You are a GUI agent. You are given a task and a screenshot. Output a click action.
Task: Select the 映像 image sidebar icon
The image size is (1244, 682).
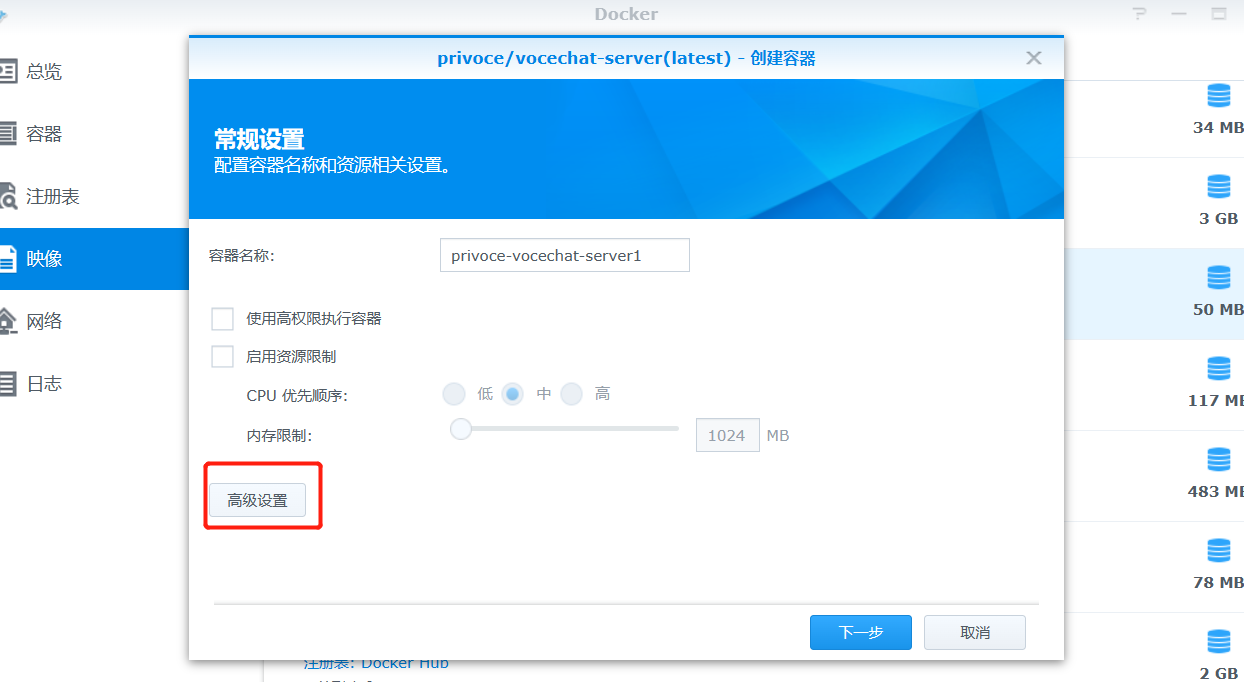7,258
